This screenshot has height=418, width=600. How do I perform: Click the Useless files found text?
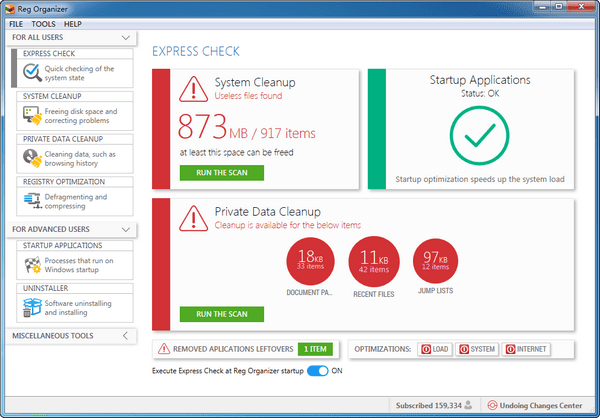(248, 96)
